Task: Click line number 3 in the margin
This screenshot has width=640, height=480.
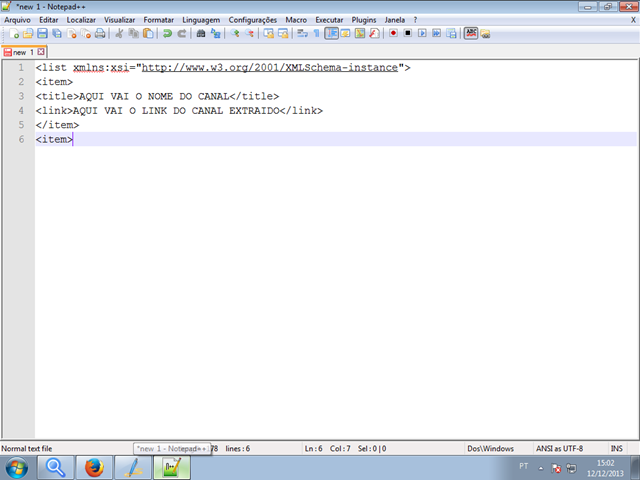Action: (x=21, y=96)
